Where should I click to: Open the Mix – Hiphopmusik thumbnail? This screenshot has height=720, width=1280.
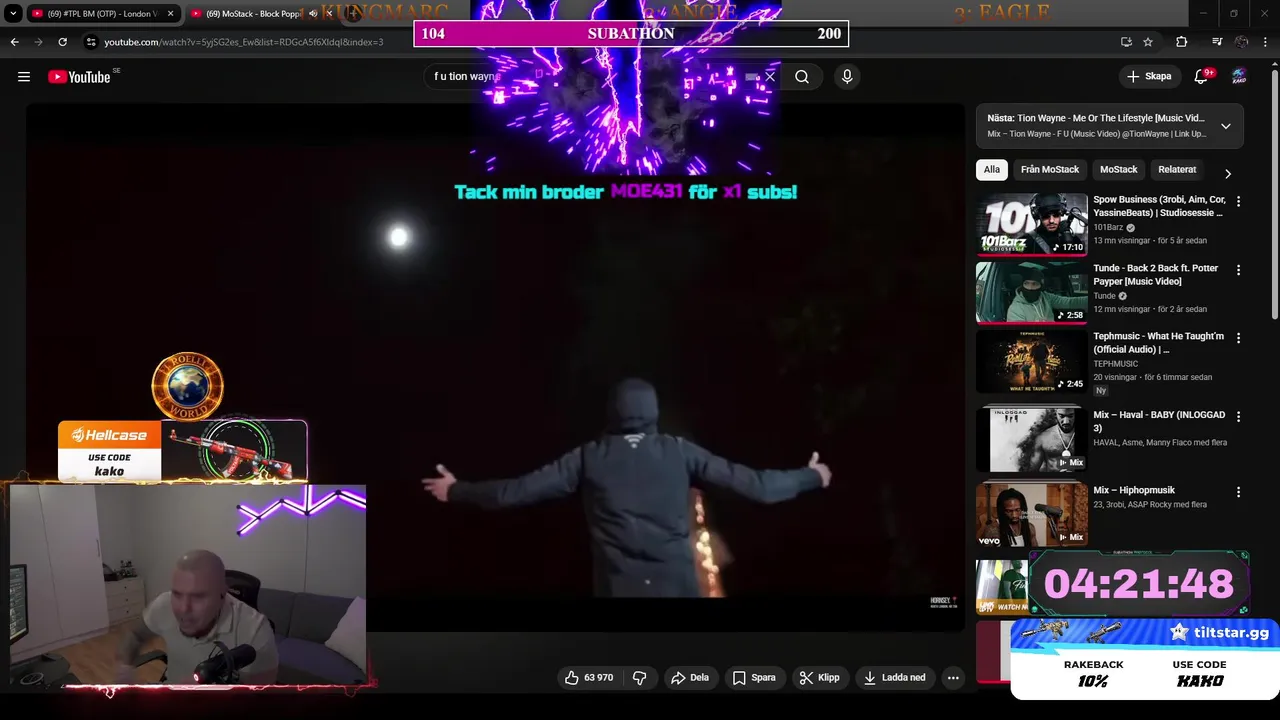(x=1031, y=514)
